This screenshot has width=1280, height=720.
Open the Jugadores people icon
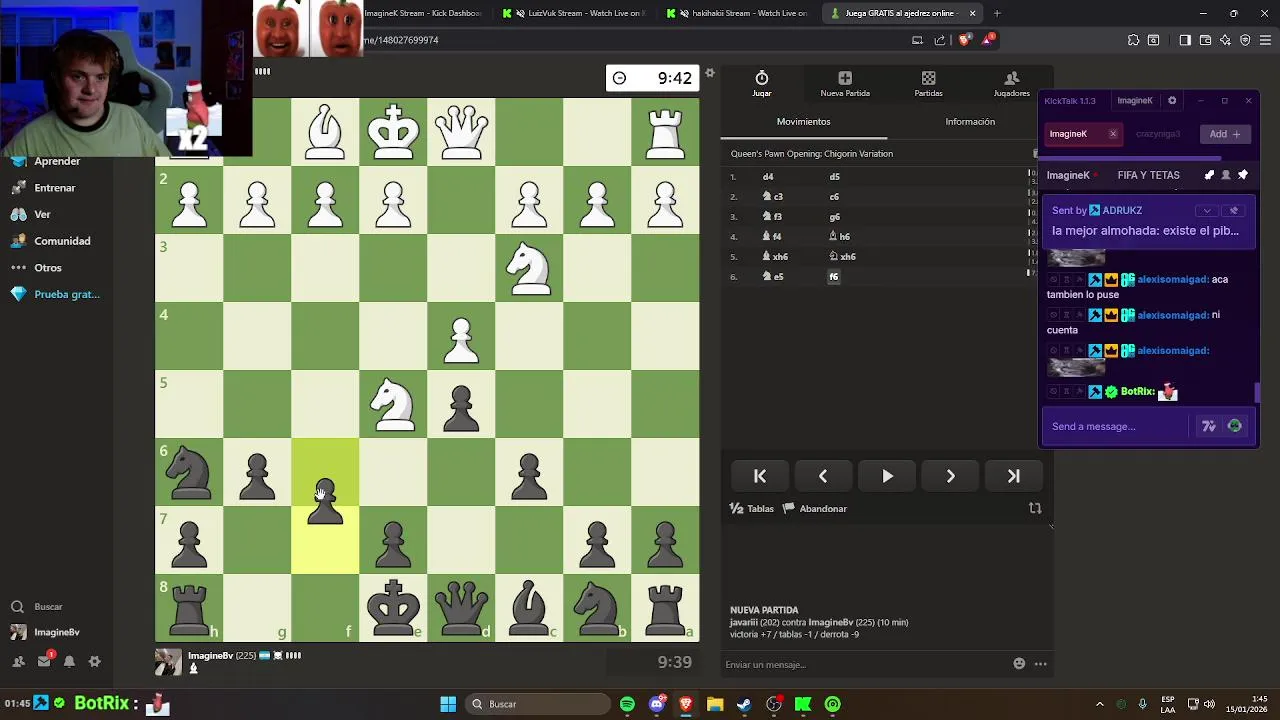[x=1011, y=78]
